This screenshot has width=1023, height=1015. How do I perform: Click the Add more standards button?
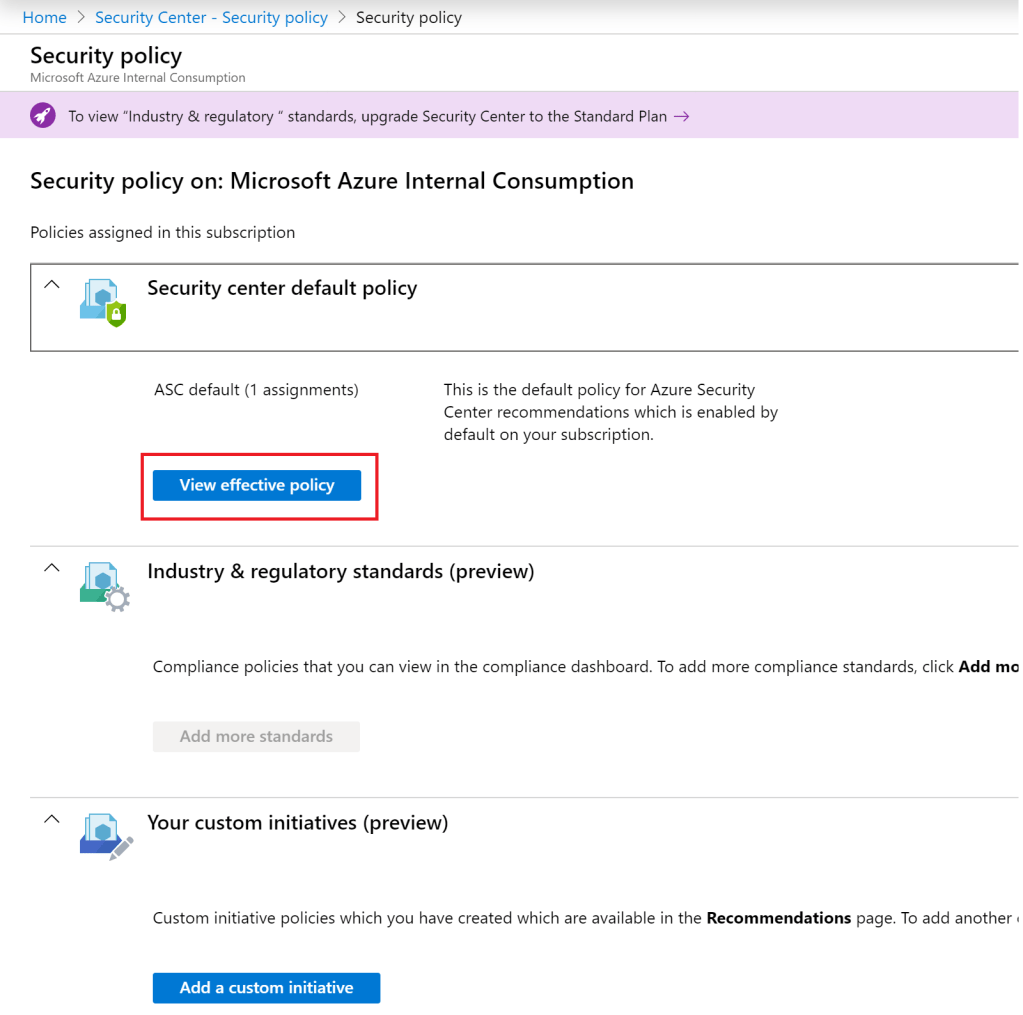click(256, 736)
